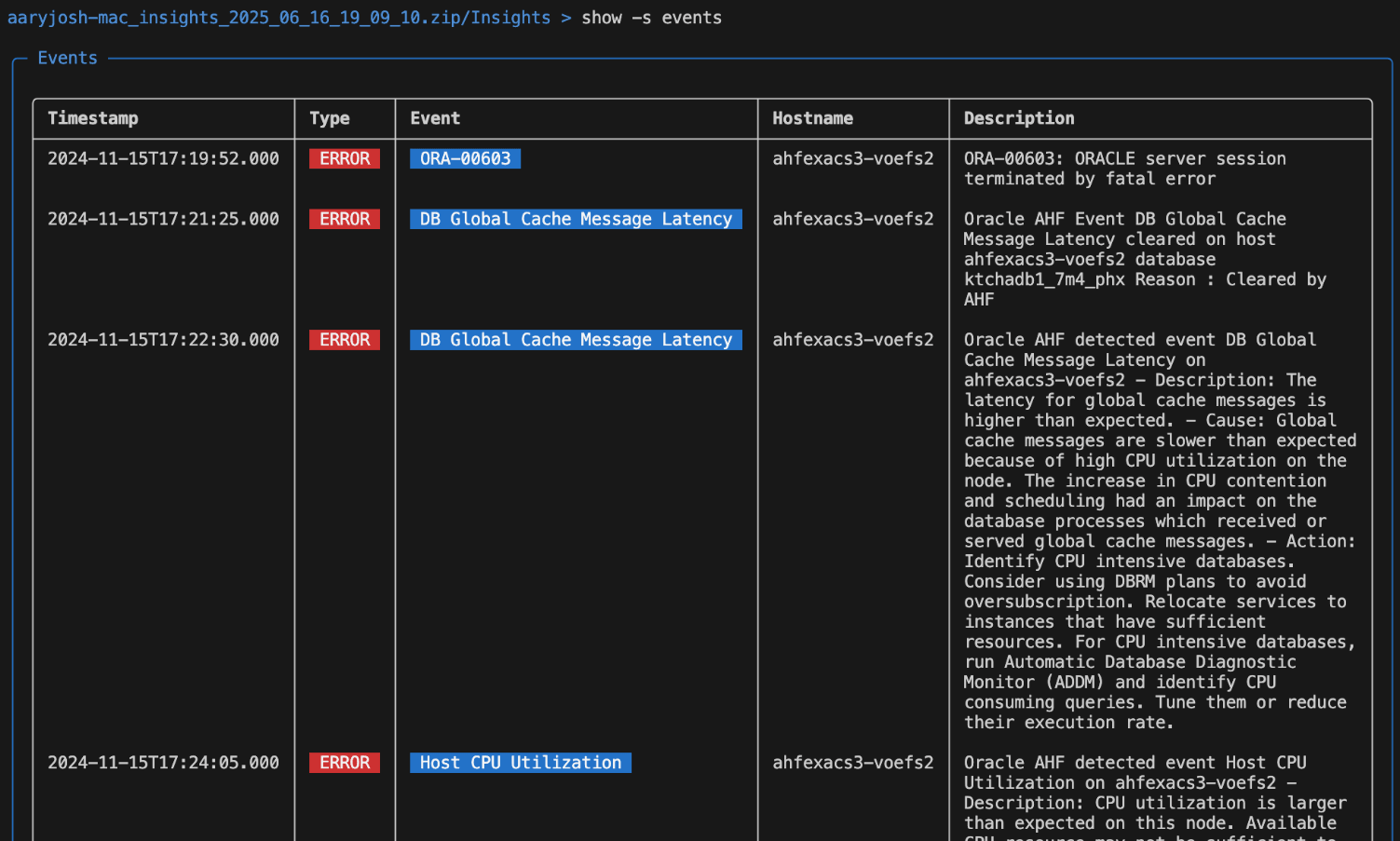1400x841 pixels.
Task: Click the show -s events command text
Action: click(x=652, y=17)
